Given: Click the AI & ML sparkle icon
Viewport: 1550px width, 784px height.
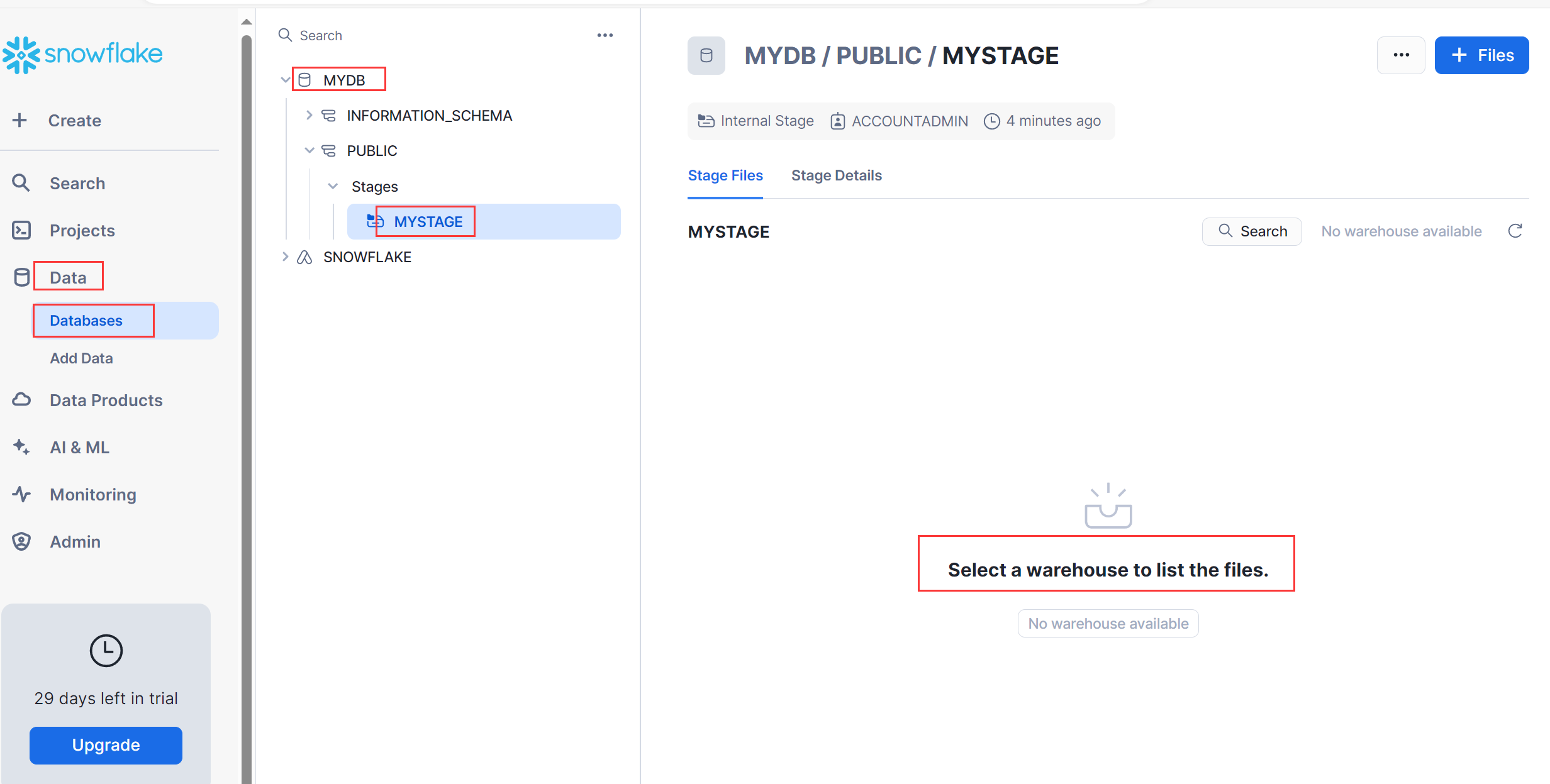Looking at the screenshot, I should coord(21,447).
